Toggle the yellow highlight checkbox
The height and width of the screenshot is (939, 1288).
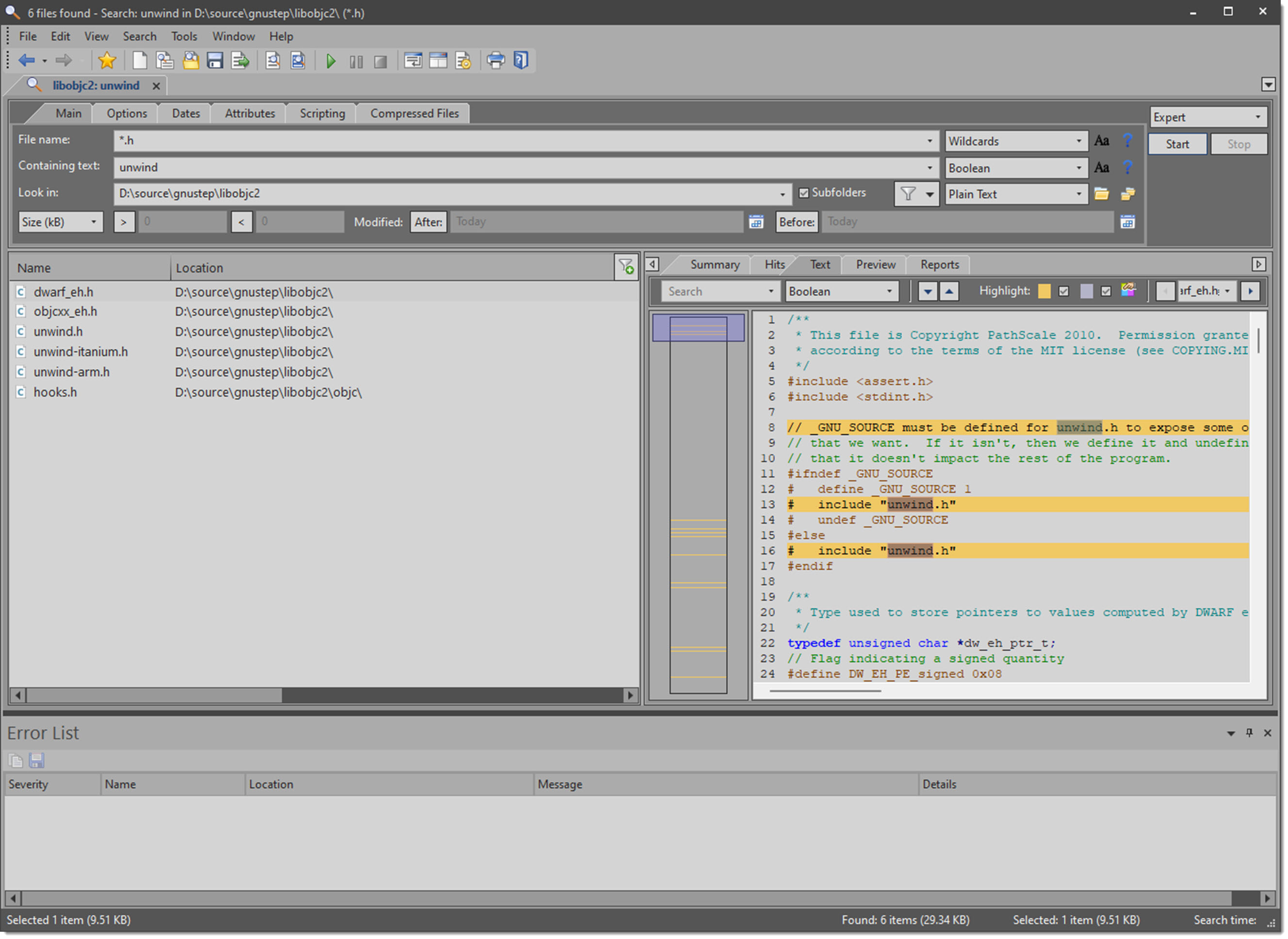point(1064,292)
